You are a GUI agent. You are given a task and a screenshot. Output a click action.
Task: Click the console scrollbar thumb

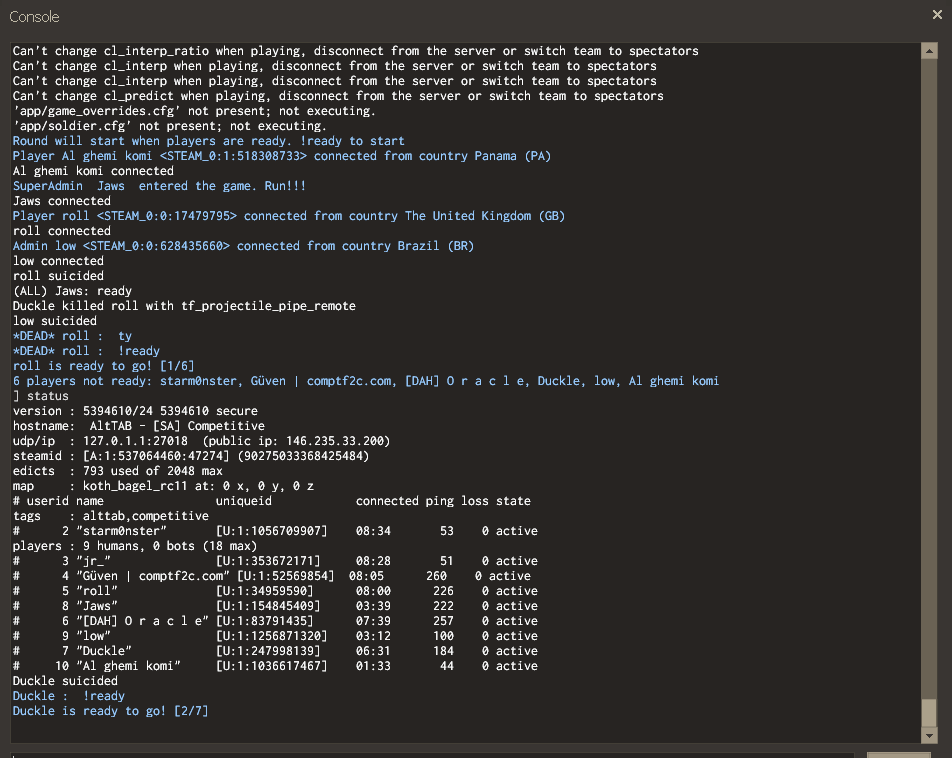[x=929, y=712]
